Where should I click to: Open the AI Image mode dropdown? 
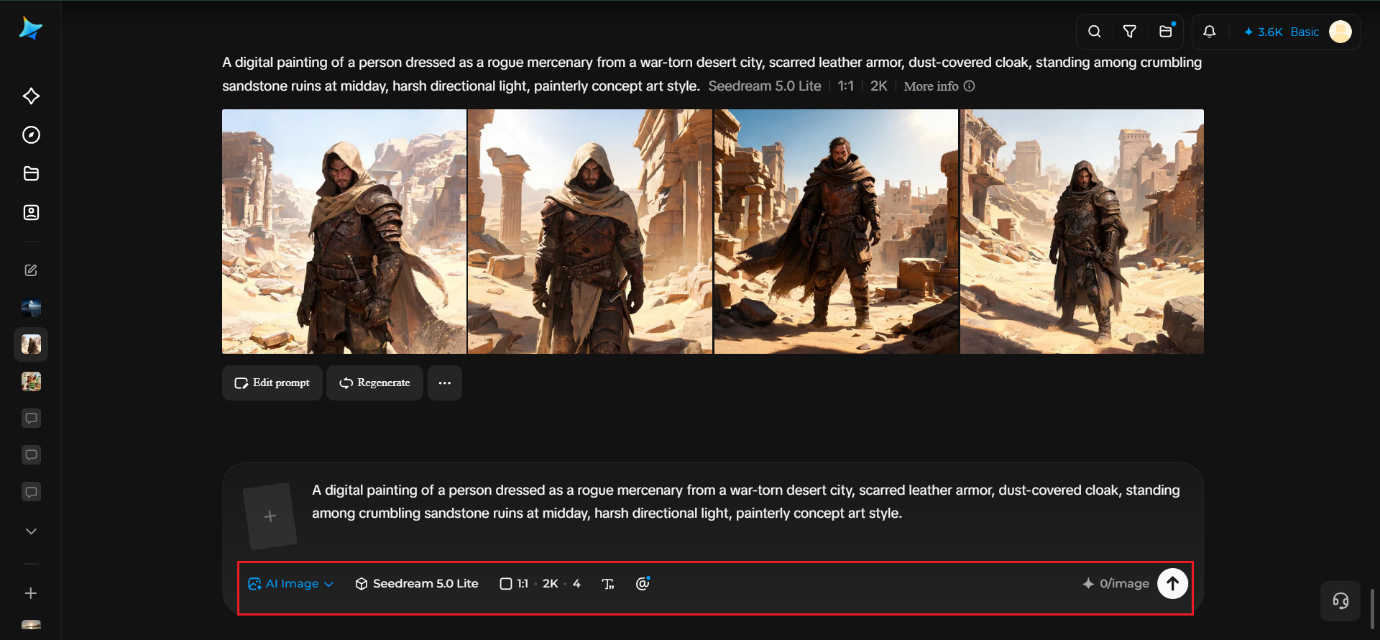(x=291, y=584)
